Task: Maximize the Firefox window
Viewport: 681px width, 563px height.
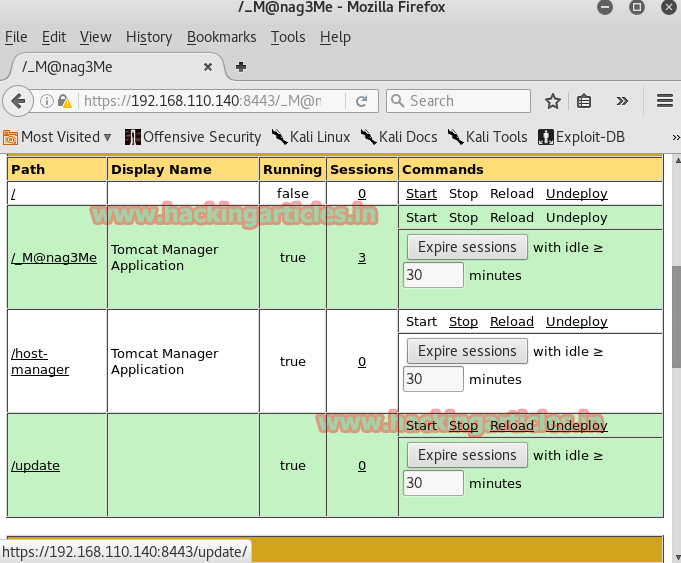Action: point(637,7)
